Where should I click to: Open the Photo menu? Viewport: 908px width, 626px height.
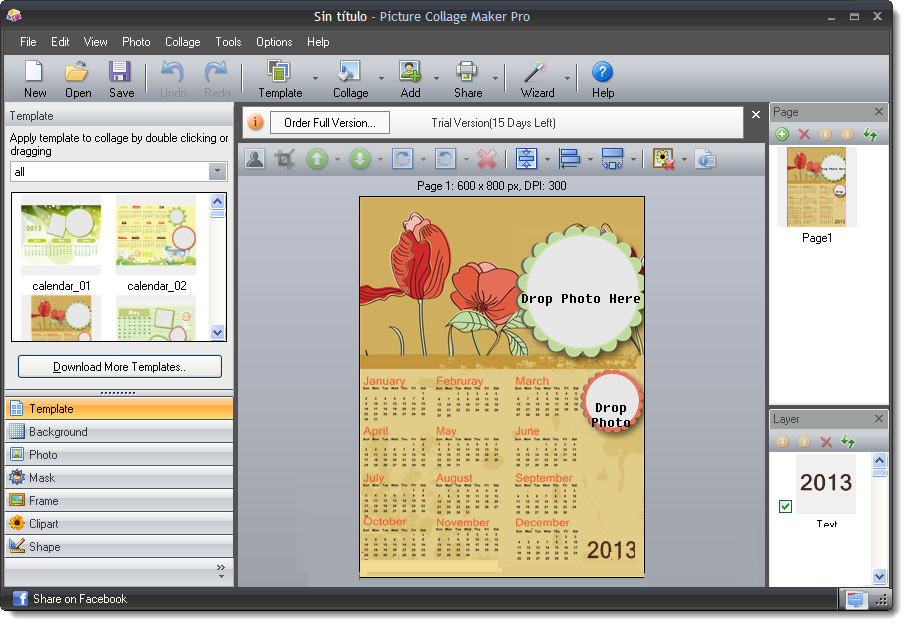coord(136,42)
